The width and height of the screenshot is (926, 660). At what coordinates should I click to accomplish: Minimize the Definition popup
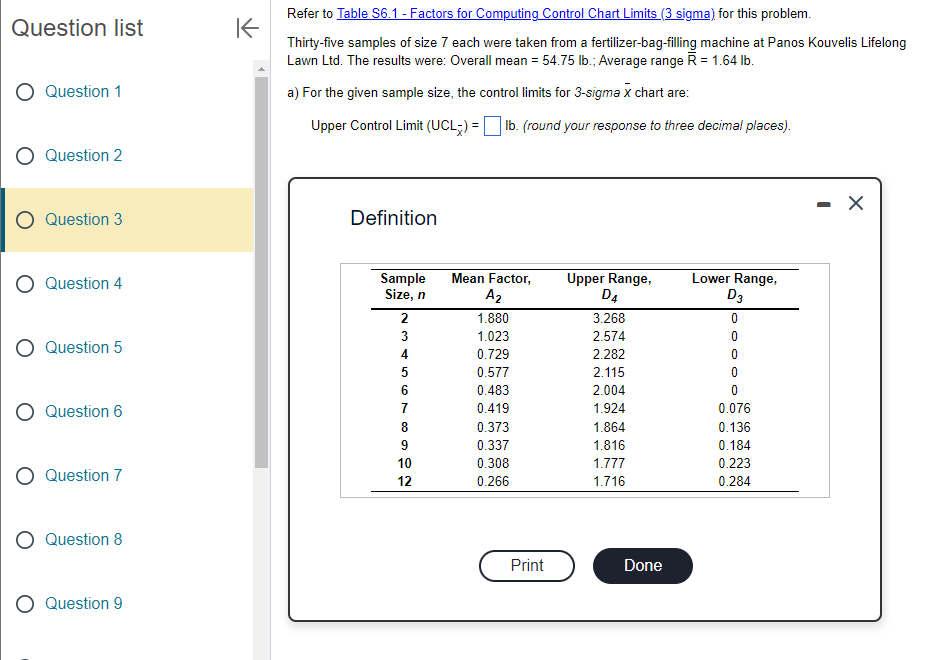[x=822, y=203]
